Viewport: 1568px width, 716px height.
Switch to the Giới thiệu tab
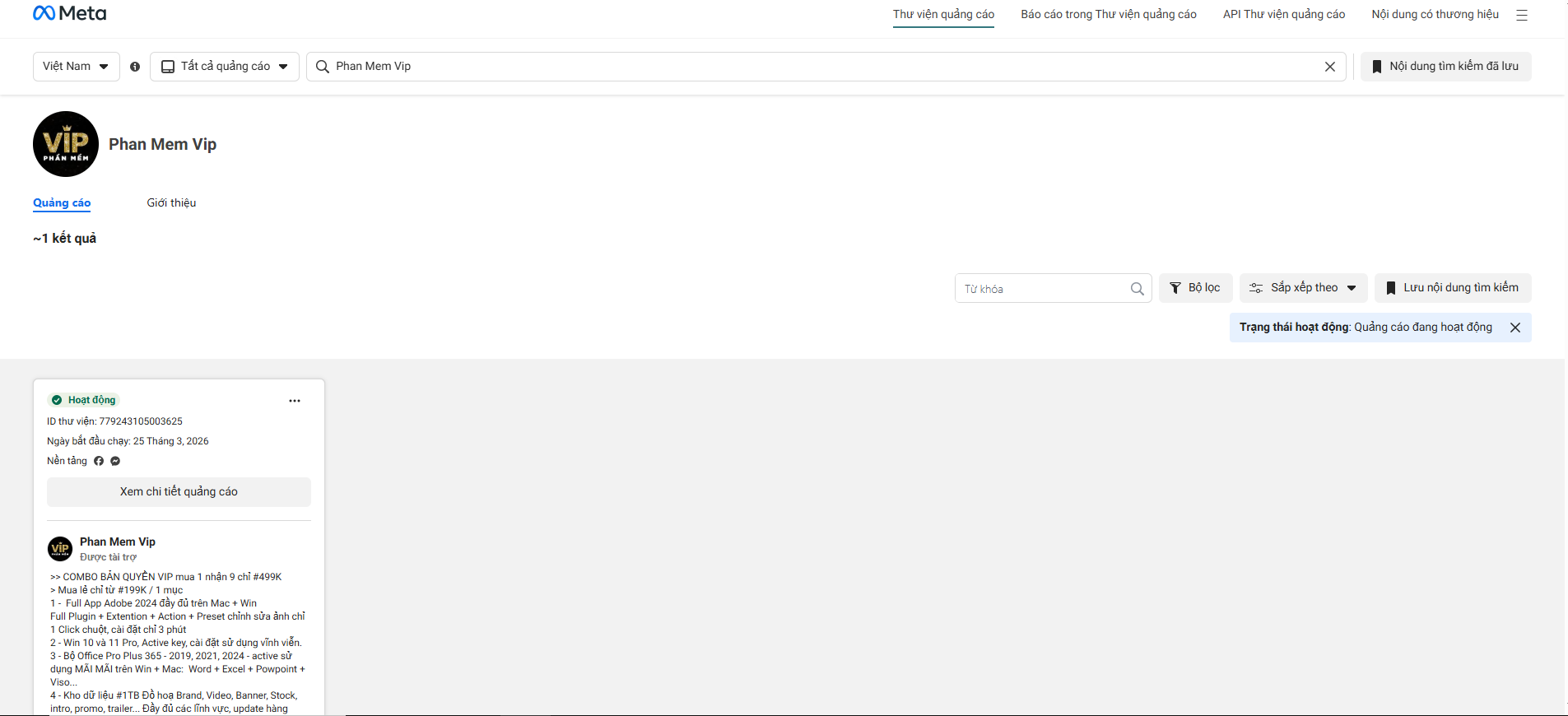tap(171, 202)
